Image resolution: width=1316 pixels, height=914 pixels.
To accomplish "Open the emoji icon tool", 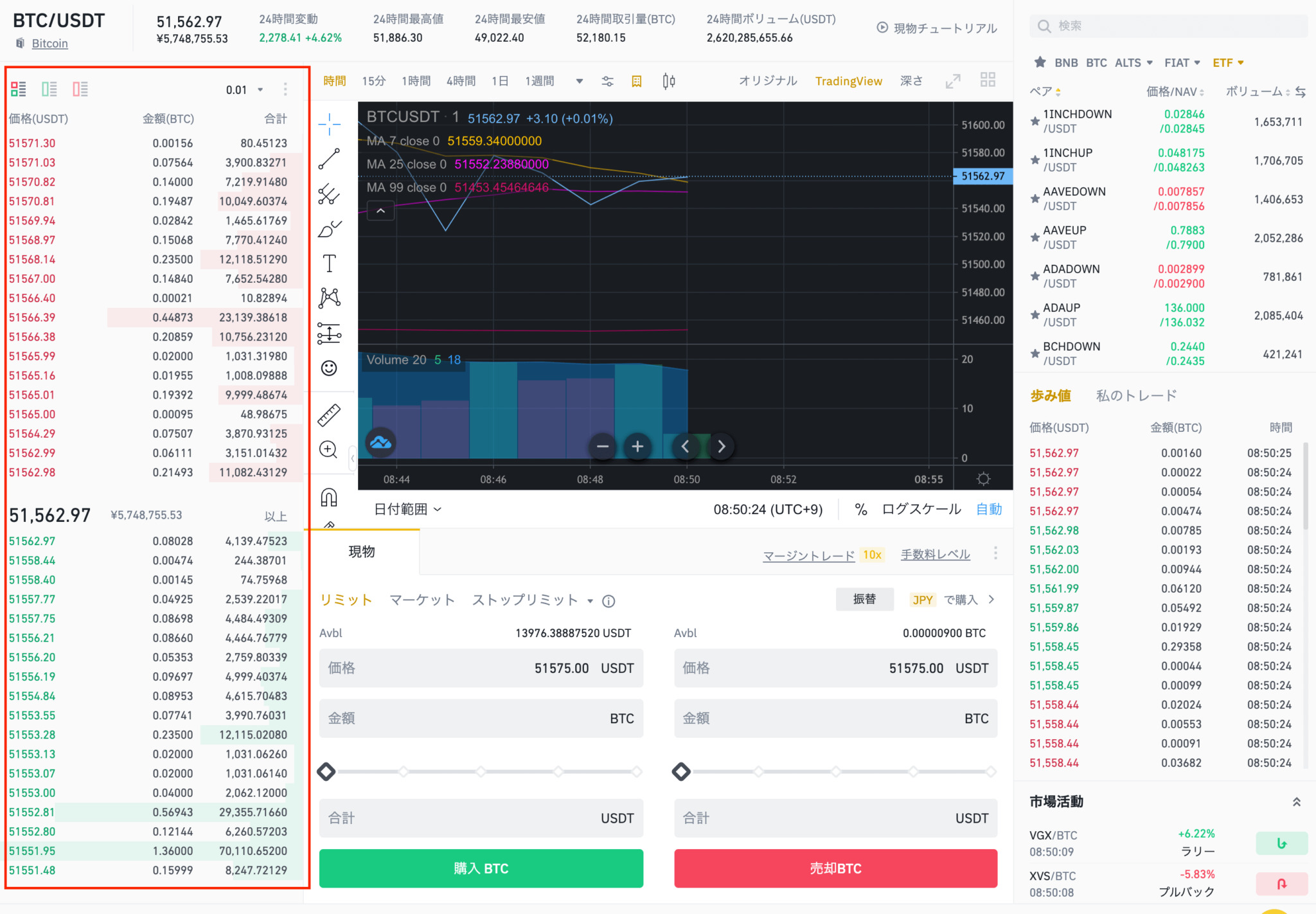I will 329,368.
